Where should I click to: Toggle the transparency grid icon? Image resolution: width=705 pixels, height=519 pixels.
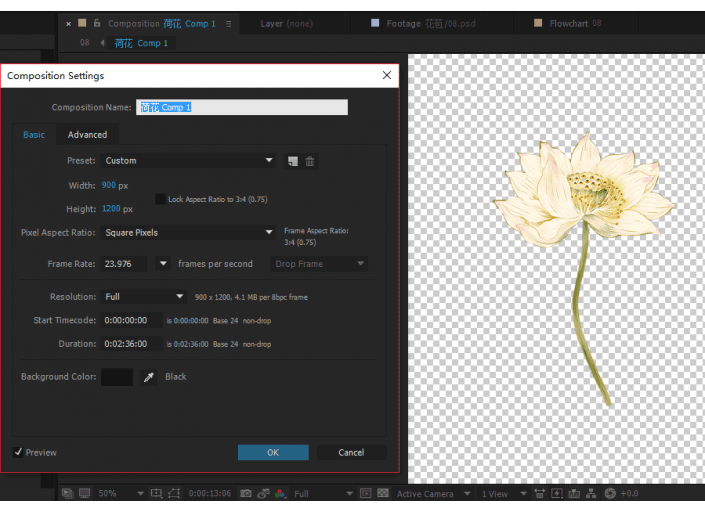[383, 493]
